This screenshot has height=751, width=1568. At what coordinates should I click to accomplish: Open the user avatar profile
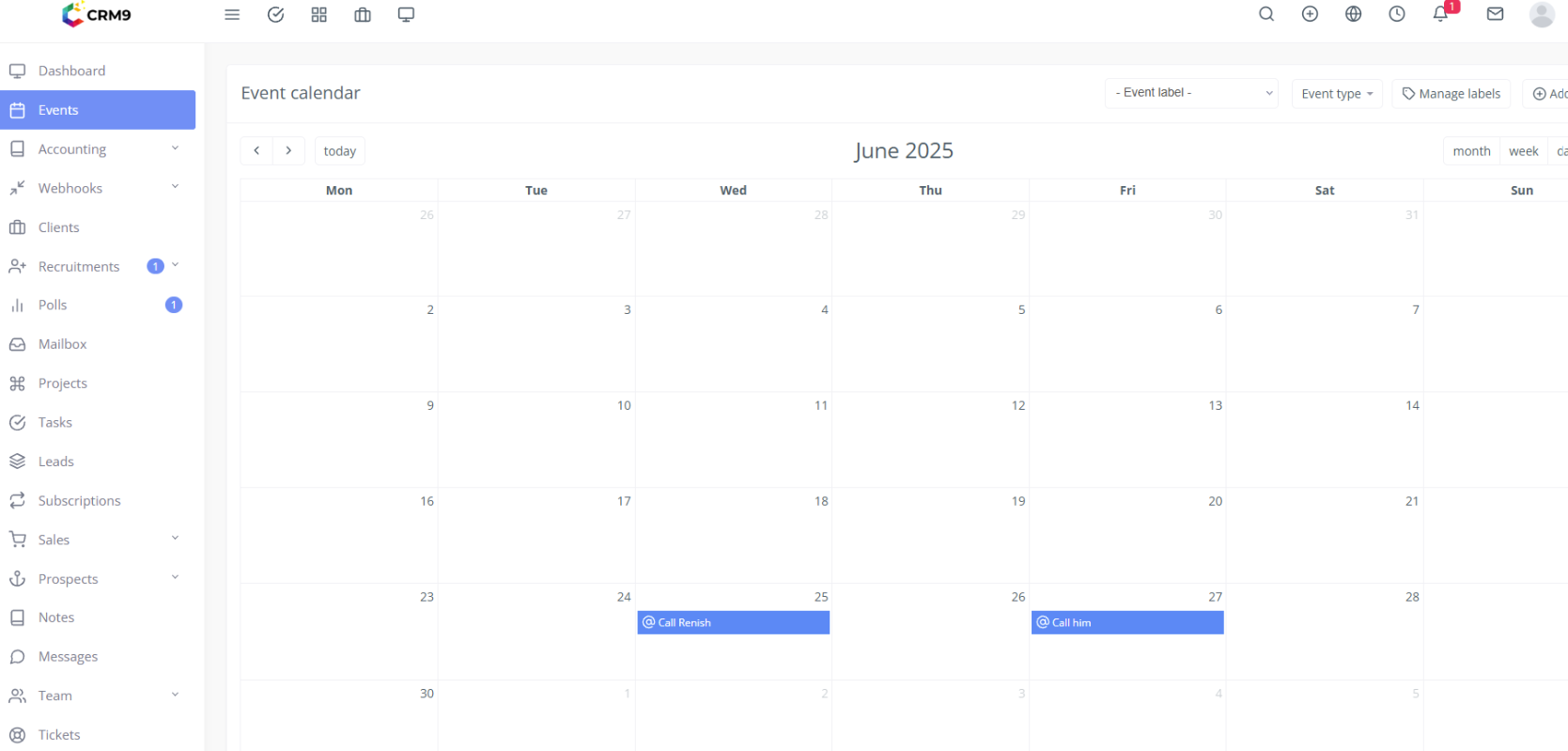1542,14
